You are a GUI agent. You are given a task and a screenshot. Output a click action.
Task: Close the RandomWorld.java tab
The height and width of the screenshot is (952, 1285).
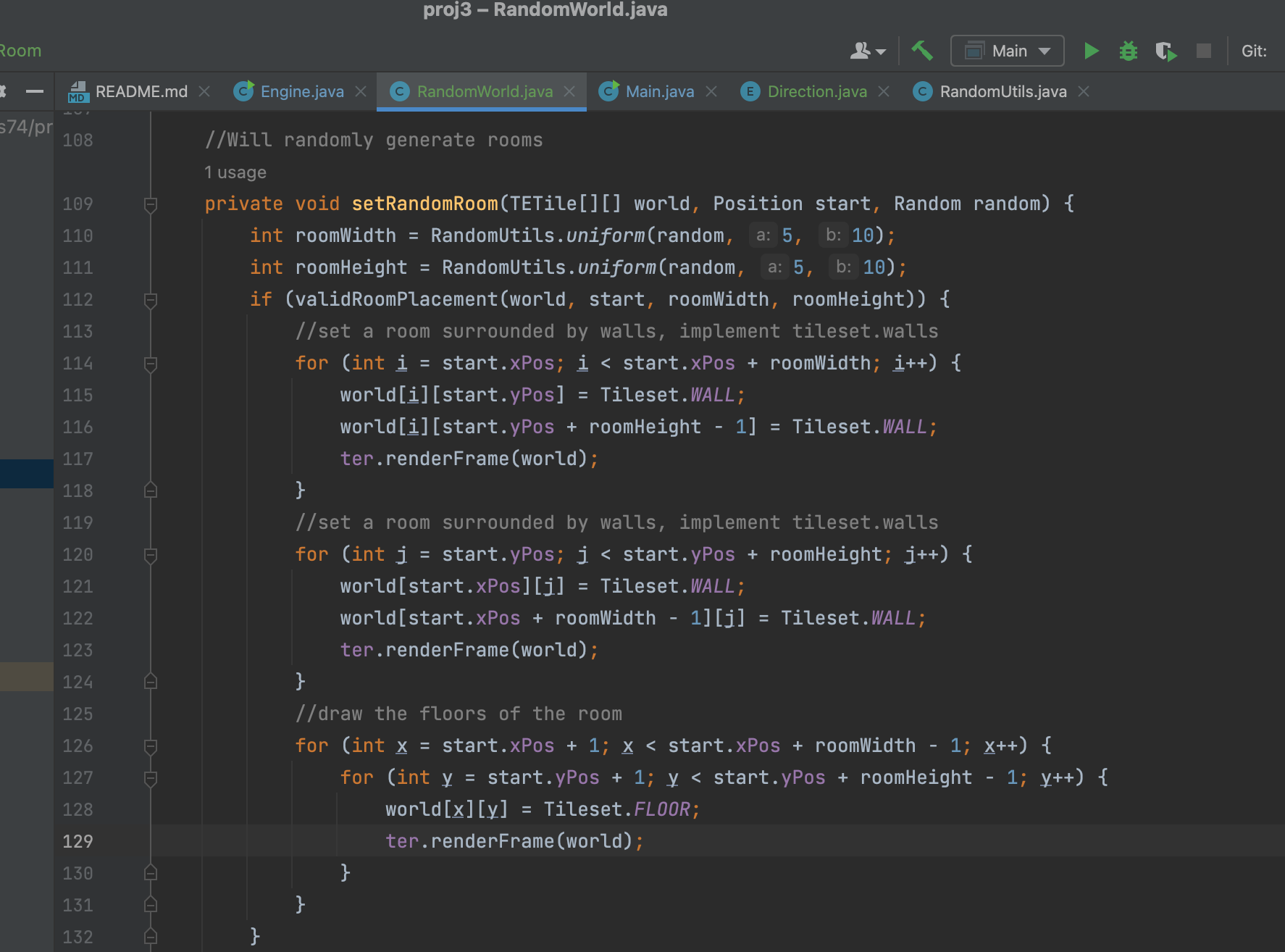tap(569, 91)
